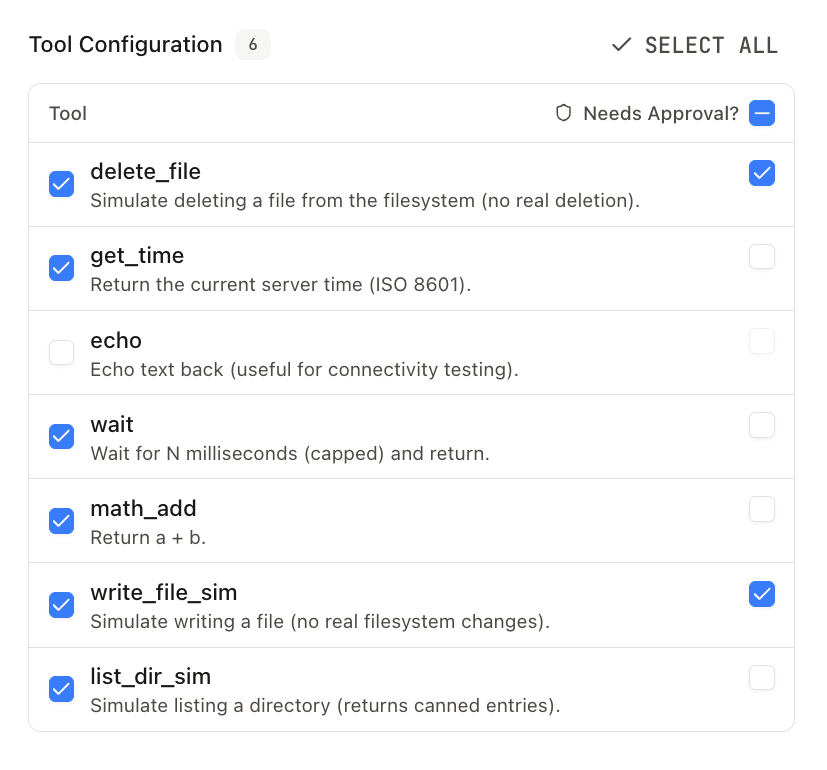
Task: Remove approval requirement for write_file_sim
Action: [762, 594]
